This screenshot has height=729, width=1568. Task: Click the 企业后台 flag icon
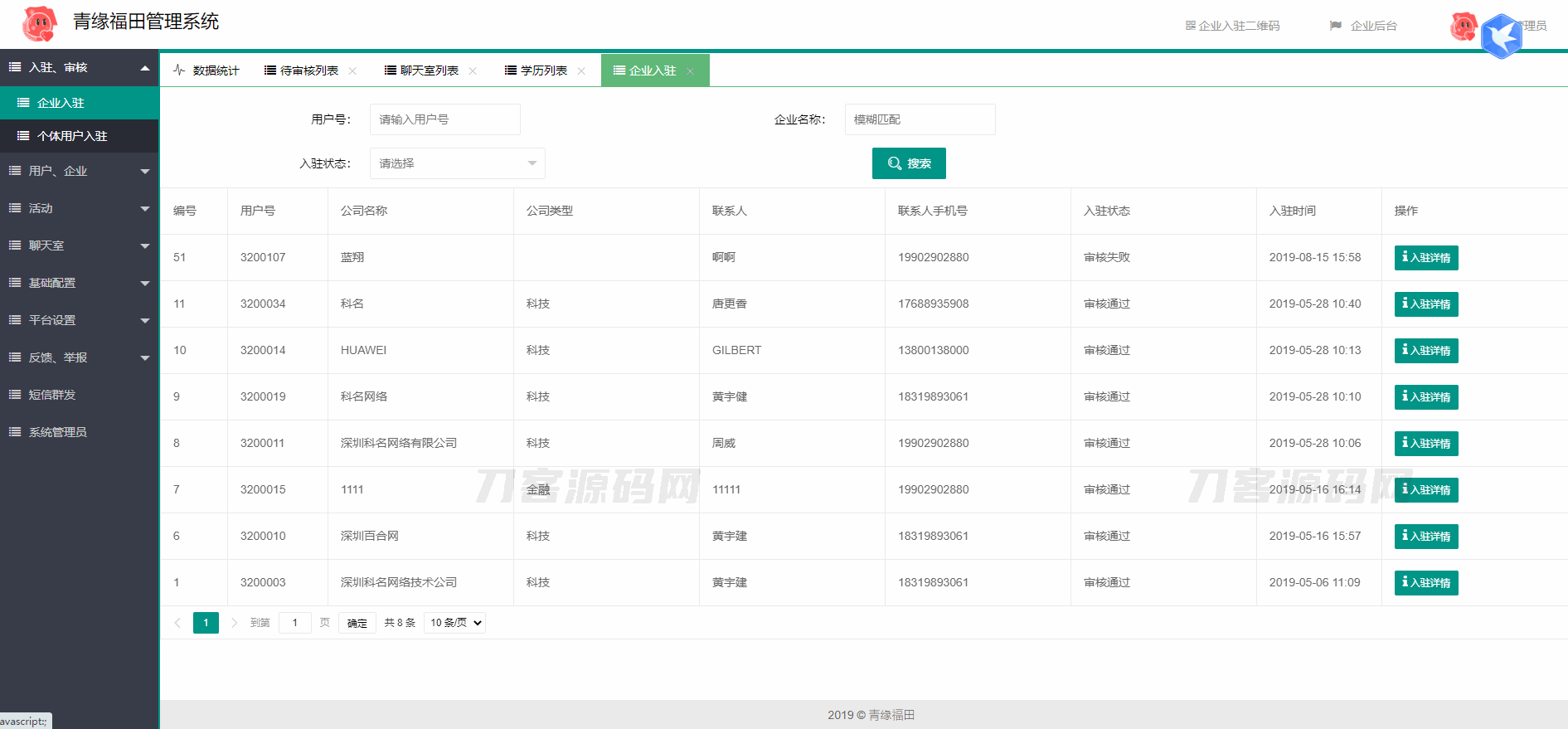(x=1335, y=26)
